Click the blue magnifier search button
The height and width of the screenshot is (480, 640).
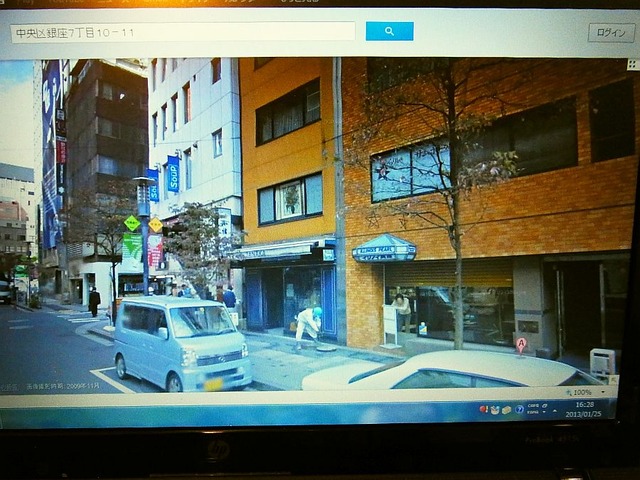tap(389, 31)
